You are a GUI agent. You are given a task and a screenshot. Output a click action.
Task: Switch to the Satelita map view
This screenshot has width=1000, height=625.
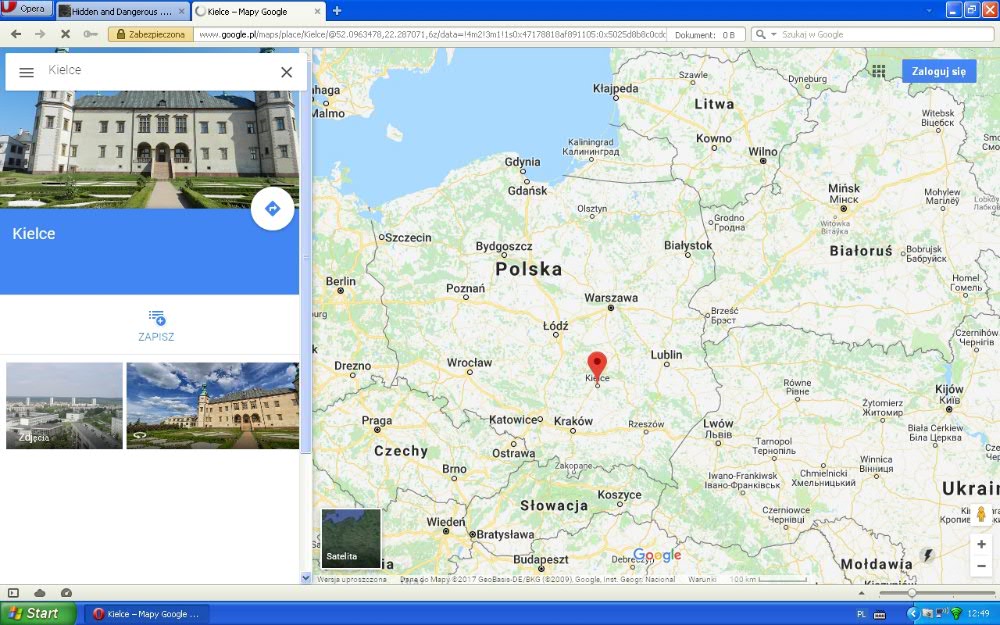[351, 538]
